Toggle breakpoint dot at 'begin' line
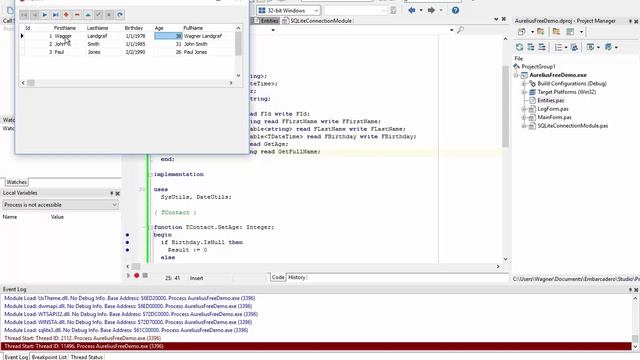Screen dimensions: 640x360 coord(127,235)
